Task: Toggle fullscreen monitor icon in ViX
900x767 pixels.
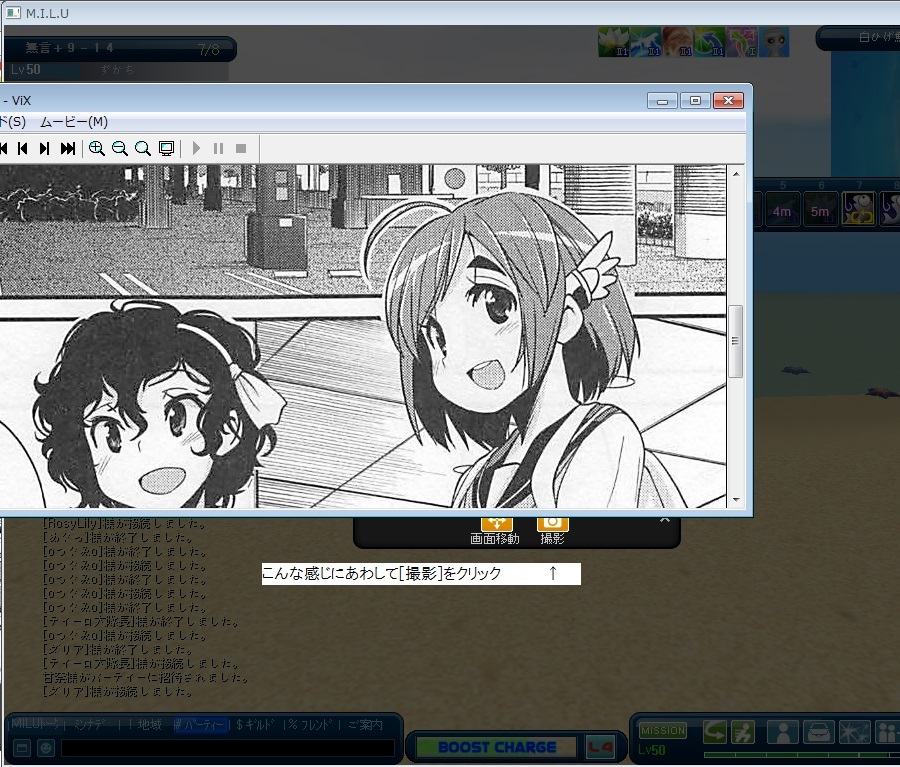Action: click(166, 149)
